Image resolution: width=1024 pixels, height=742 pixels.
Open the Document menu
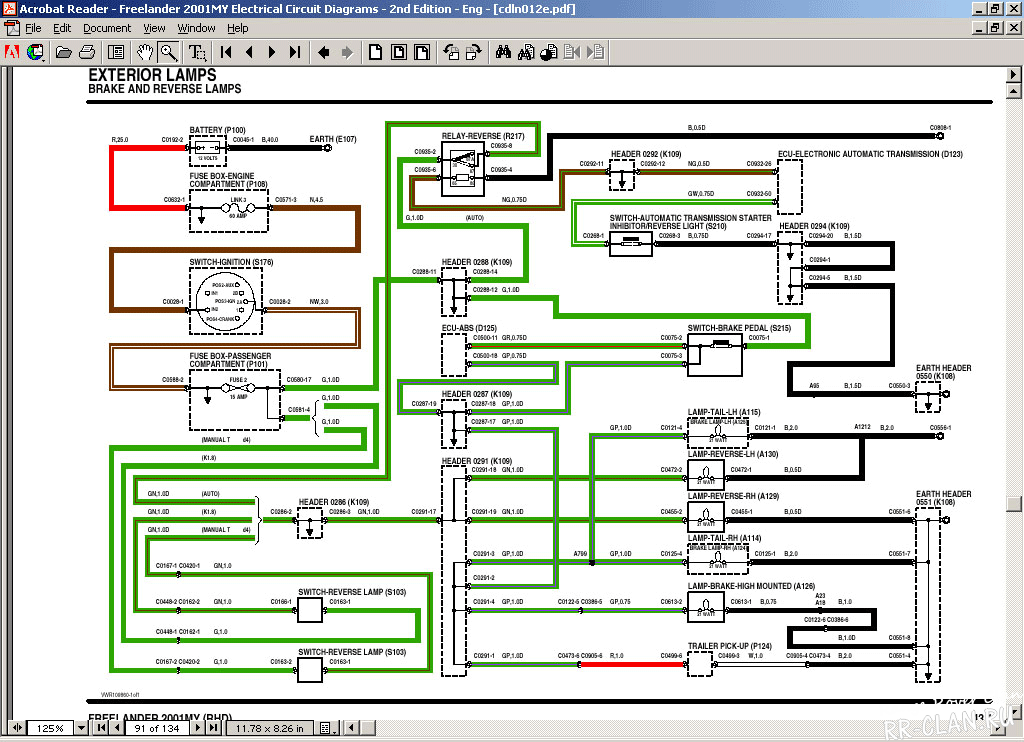point(106,28)
